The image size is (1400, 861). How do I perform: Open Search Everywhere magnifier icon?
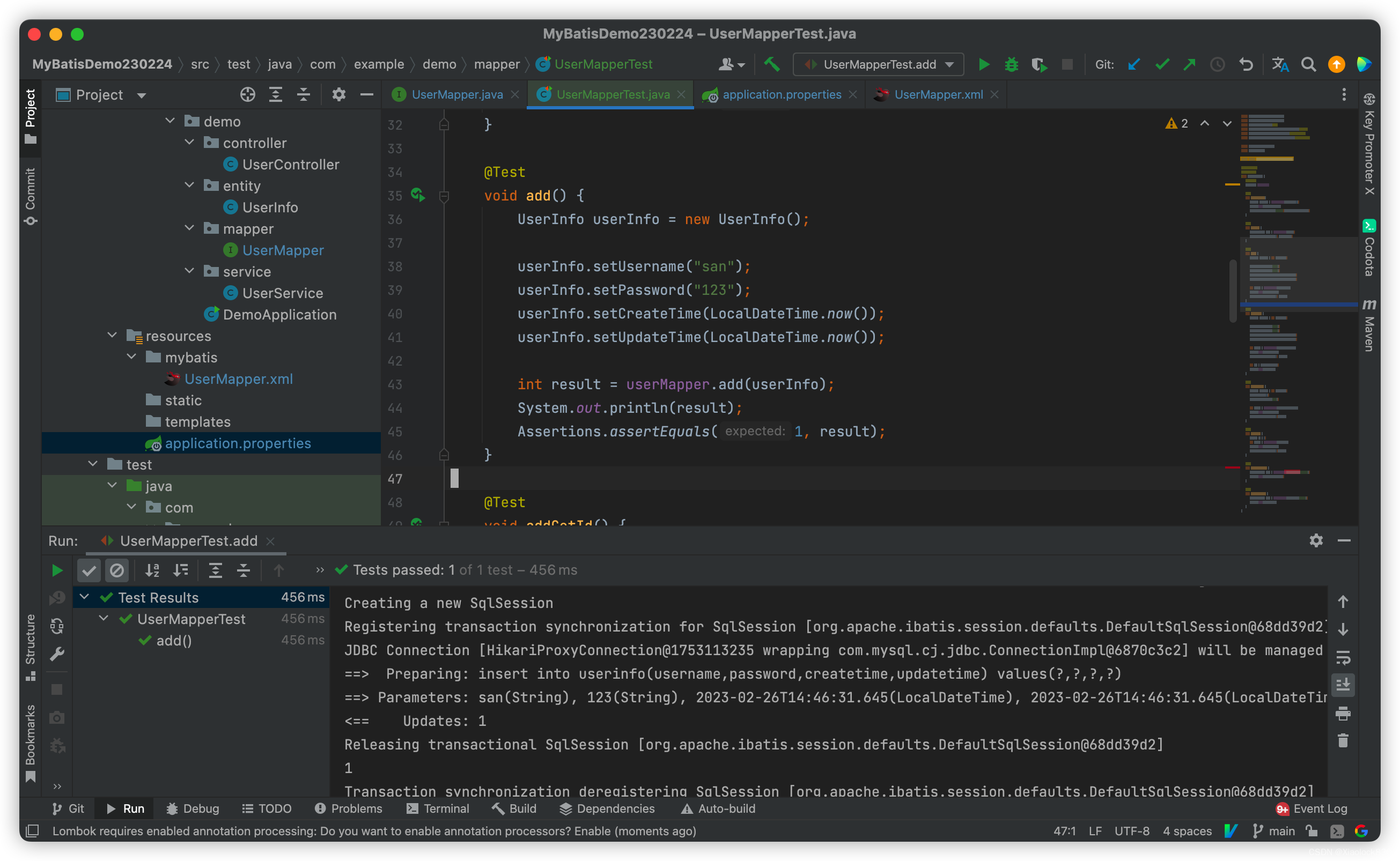click(x=1308, y=64)
